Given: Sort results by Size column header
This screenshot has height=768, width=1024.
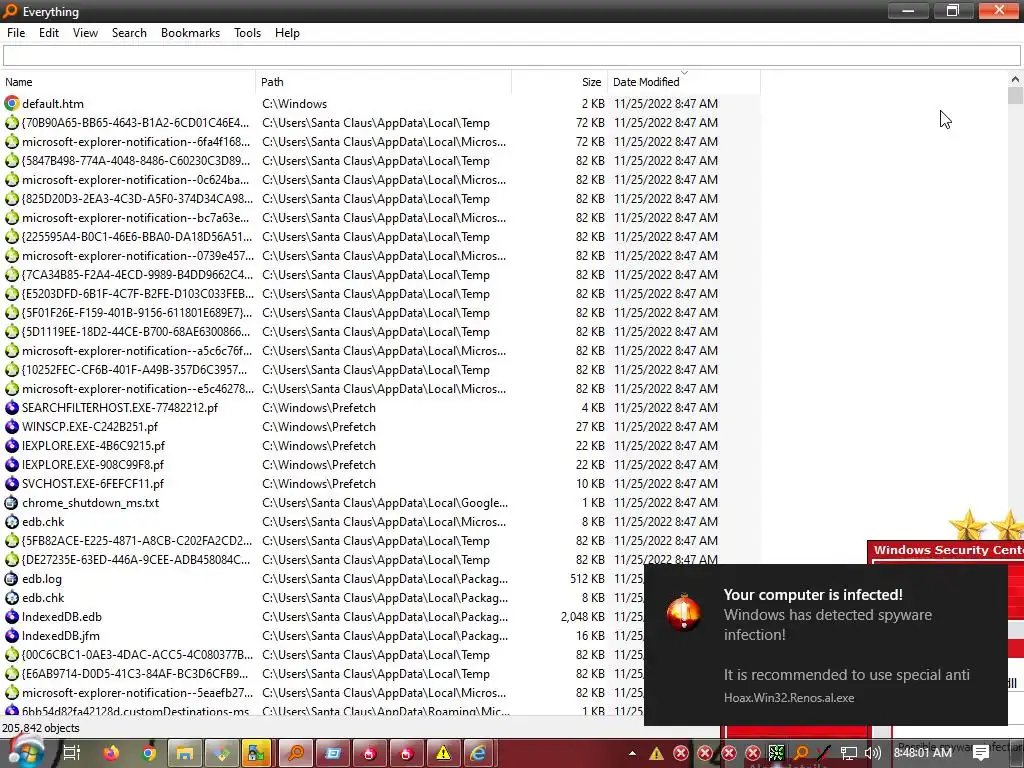Looking at the screenshot, I should [x=560, y=82].
